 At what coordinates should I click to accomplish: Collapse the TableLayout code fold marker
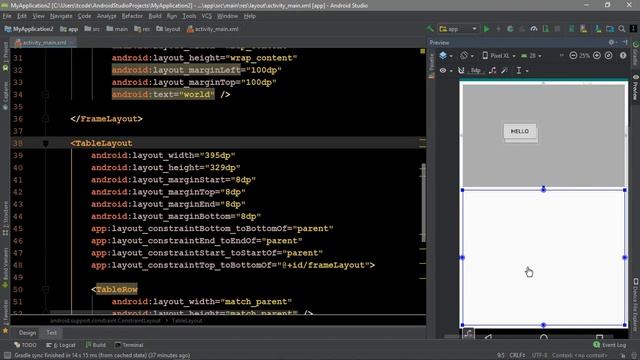(x=45, y=143)
